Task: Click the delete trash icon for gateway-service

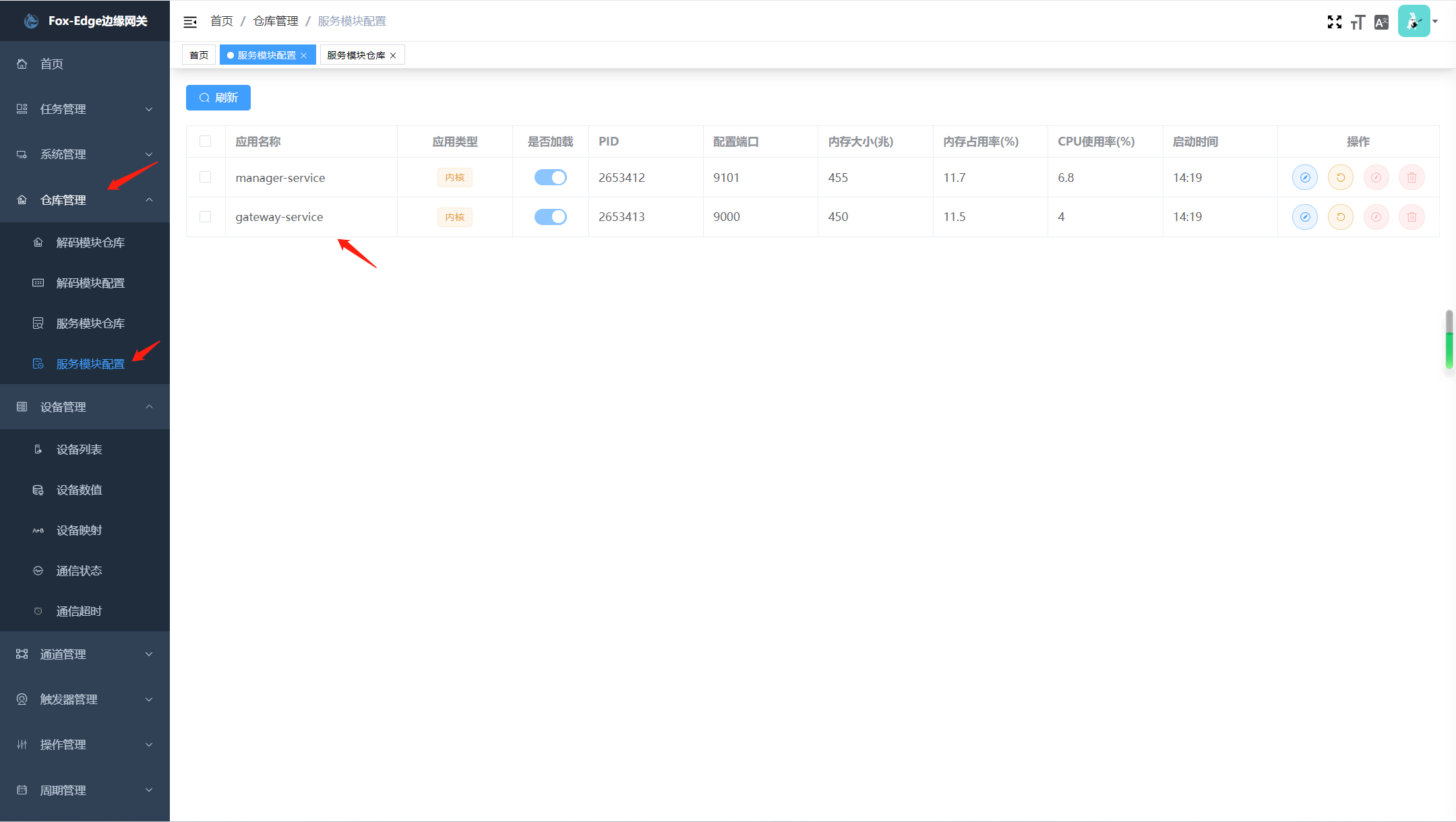Action: click(x=1412, y=217)
